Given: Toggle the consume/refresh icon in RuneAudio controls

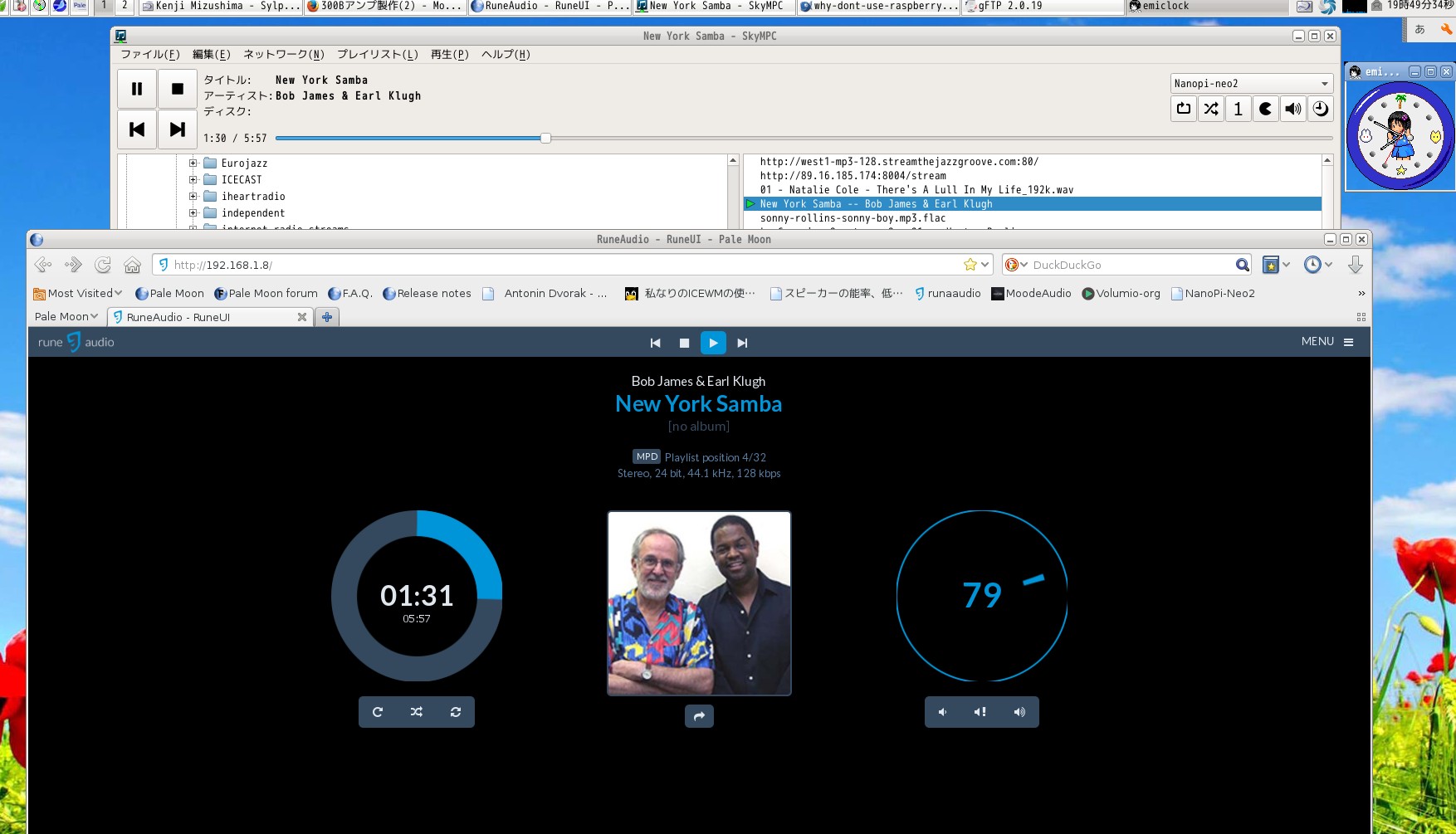Looking at the screenshot, I should 456,711.
